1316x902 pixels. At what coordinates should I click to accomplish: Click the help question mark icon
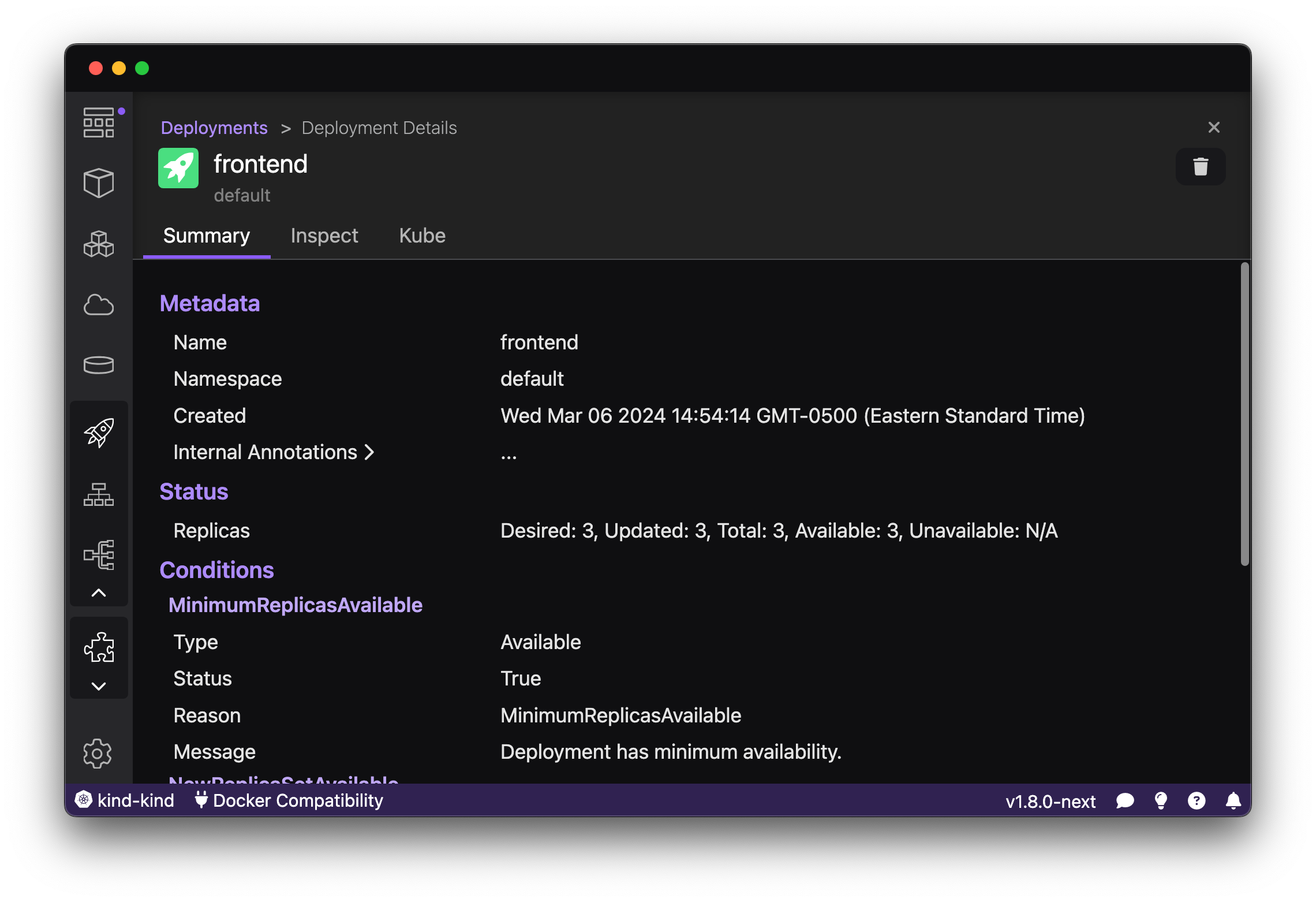pos(1198,800)
